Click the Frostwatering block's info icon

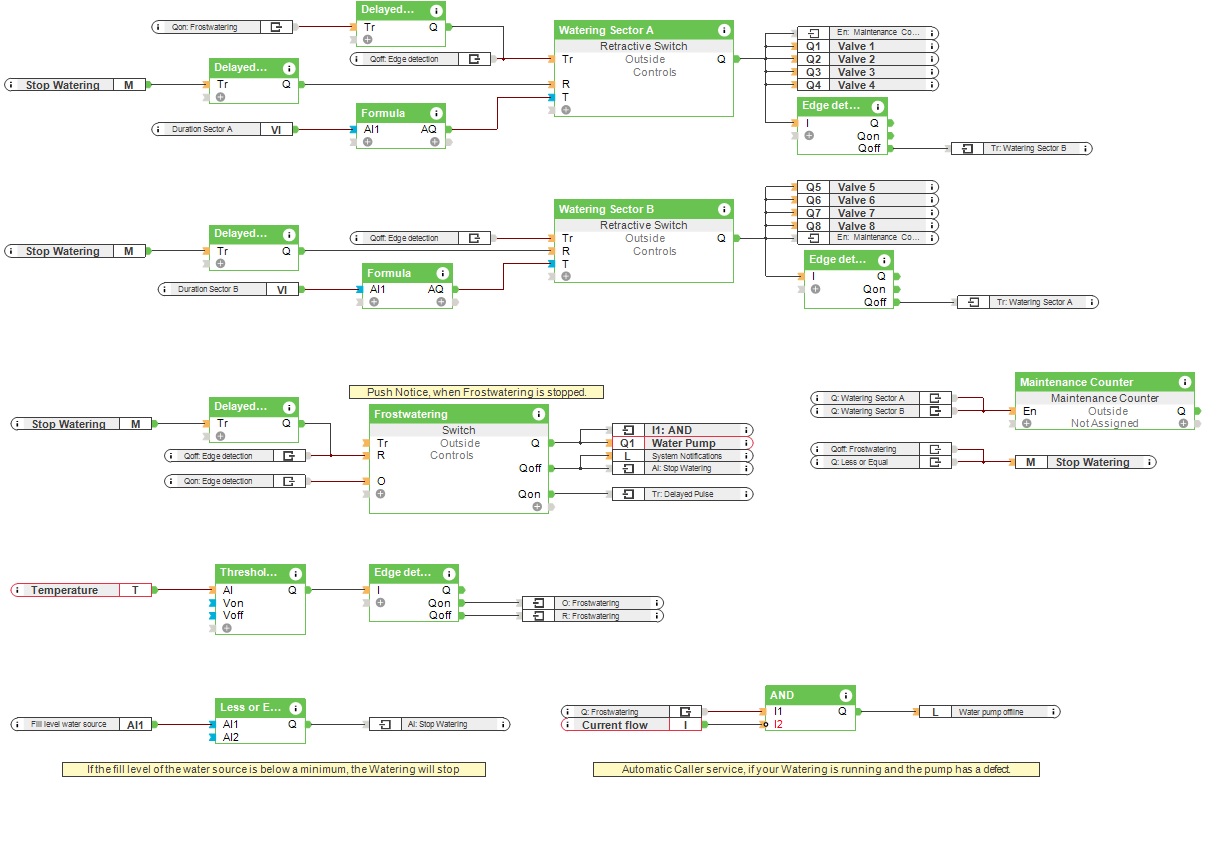tap(539, 414)
